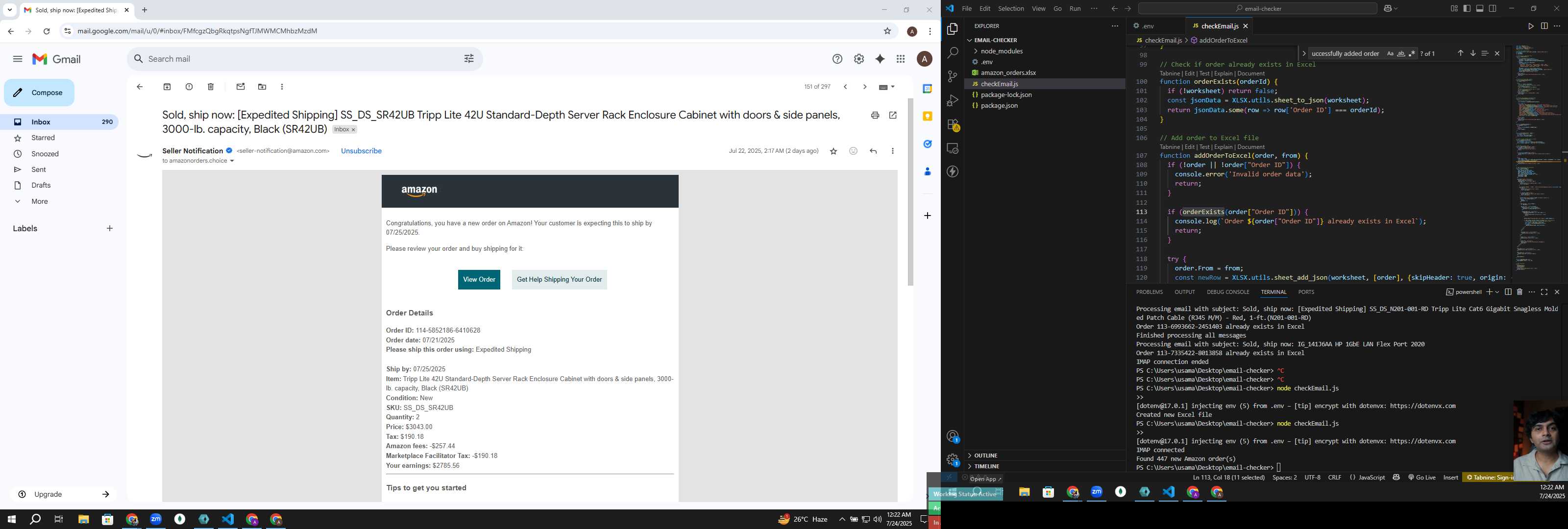Open new terminal launch profile dropdown

click(1497, 292)
